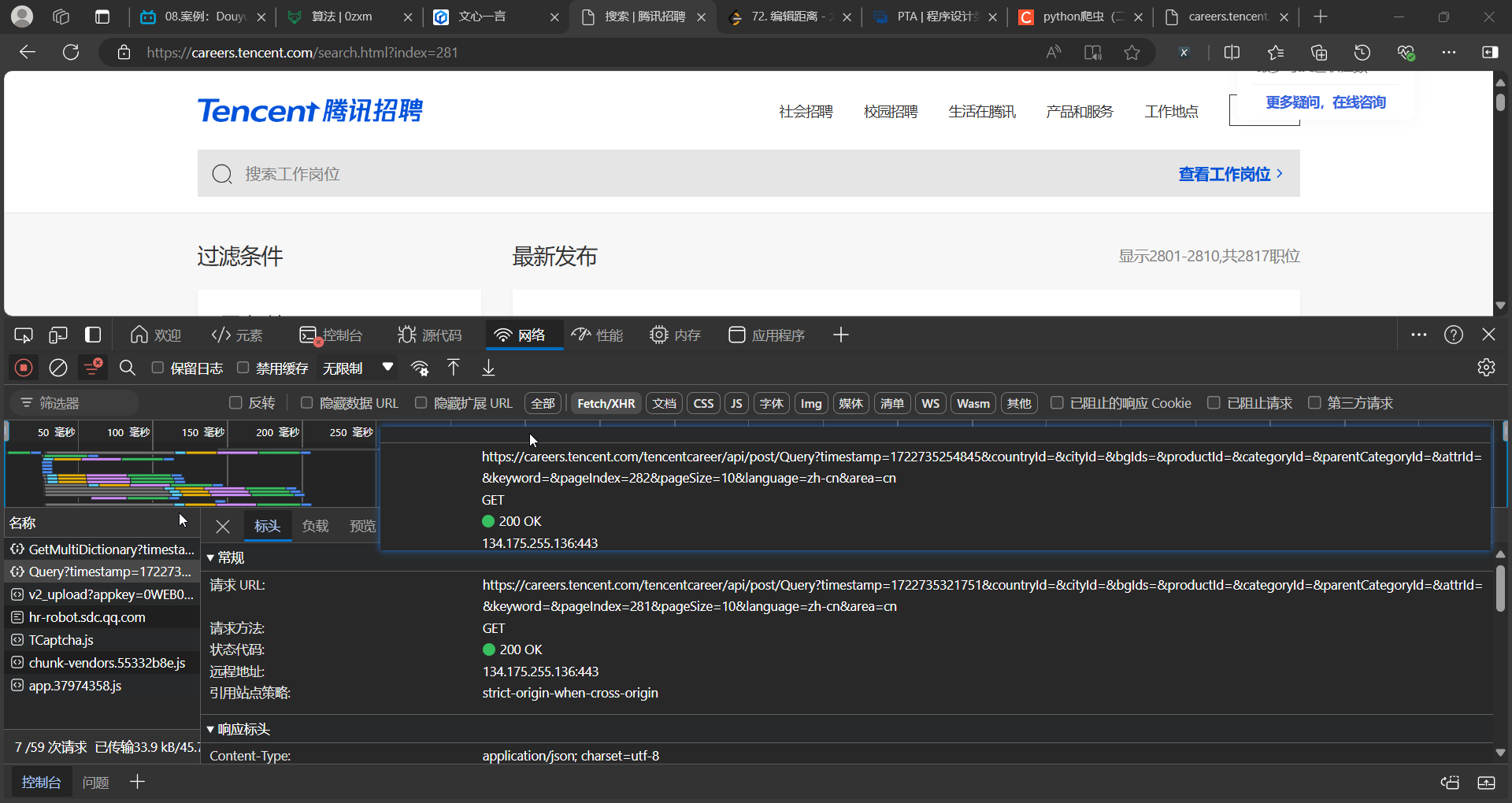Collapse the 常规 section
This screenshot has height=803, width=1512.
tap(211, 557)
